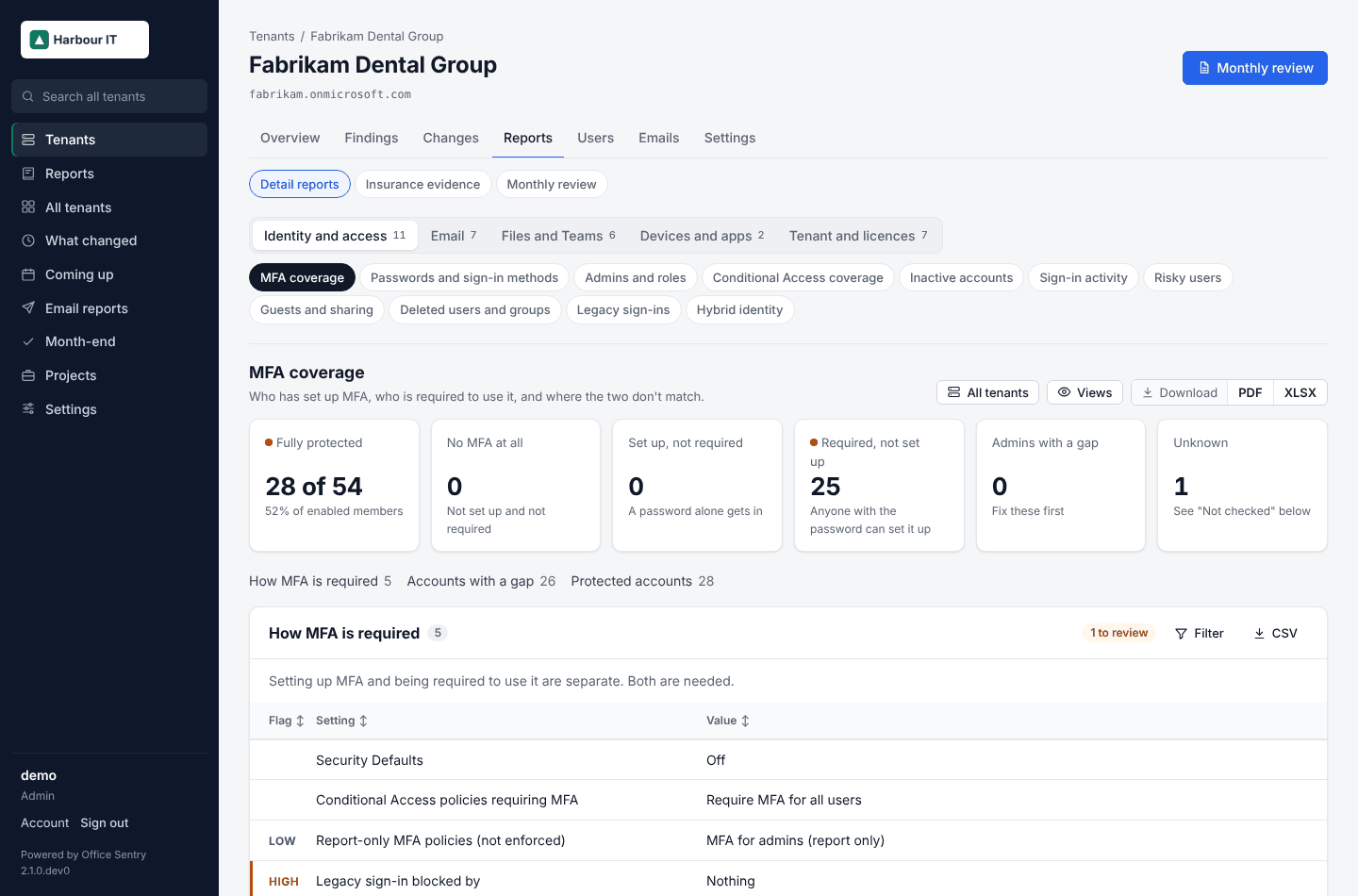Open the Filter for MFA table

click(x=1200, y=633)
